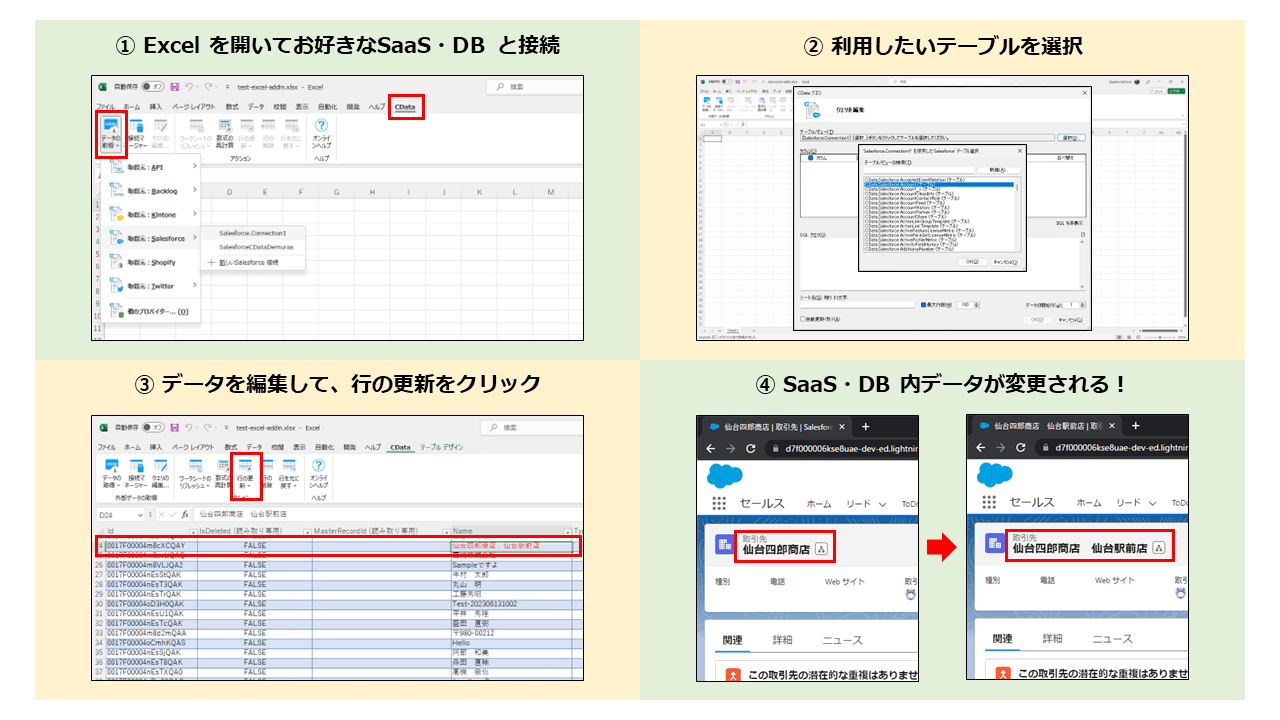Choose the 取得元: Shopify menu entry
The image size is (1280, 720).
150,262
